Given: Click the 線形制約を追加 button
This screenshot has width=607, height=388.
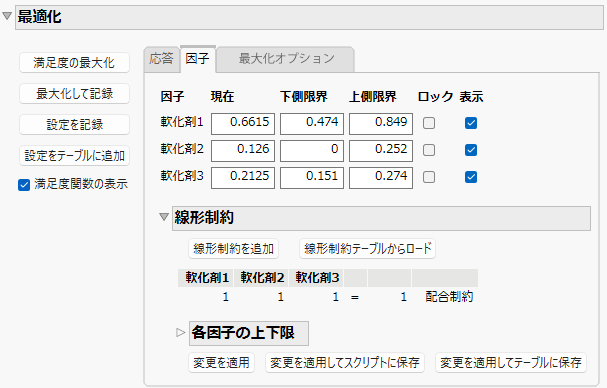Looking at the screenshot, I should [233, 249].
